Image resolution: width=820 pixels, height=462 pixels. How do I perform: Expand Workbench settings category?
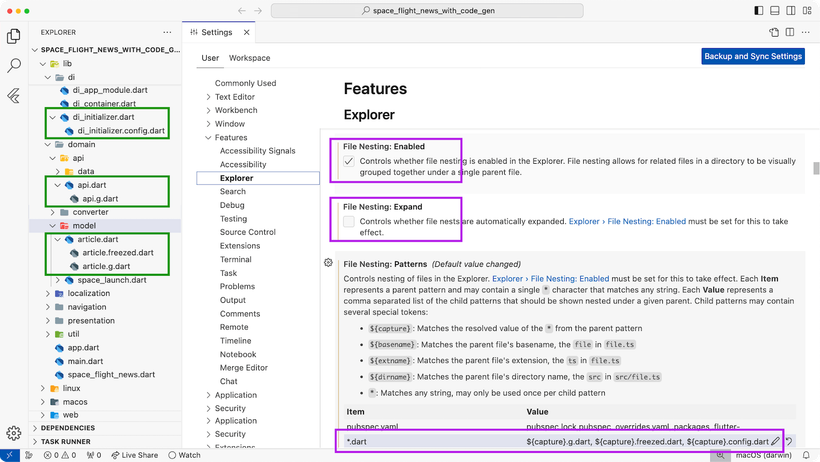pyautogui.click(x=208, y=110)
